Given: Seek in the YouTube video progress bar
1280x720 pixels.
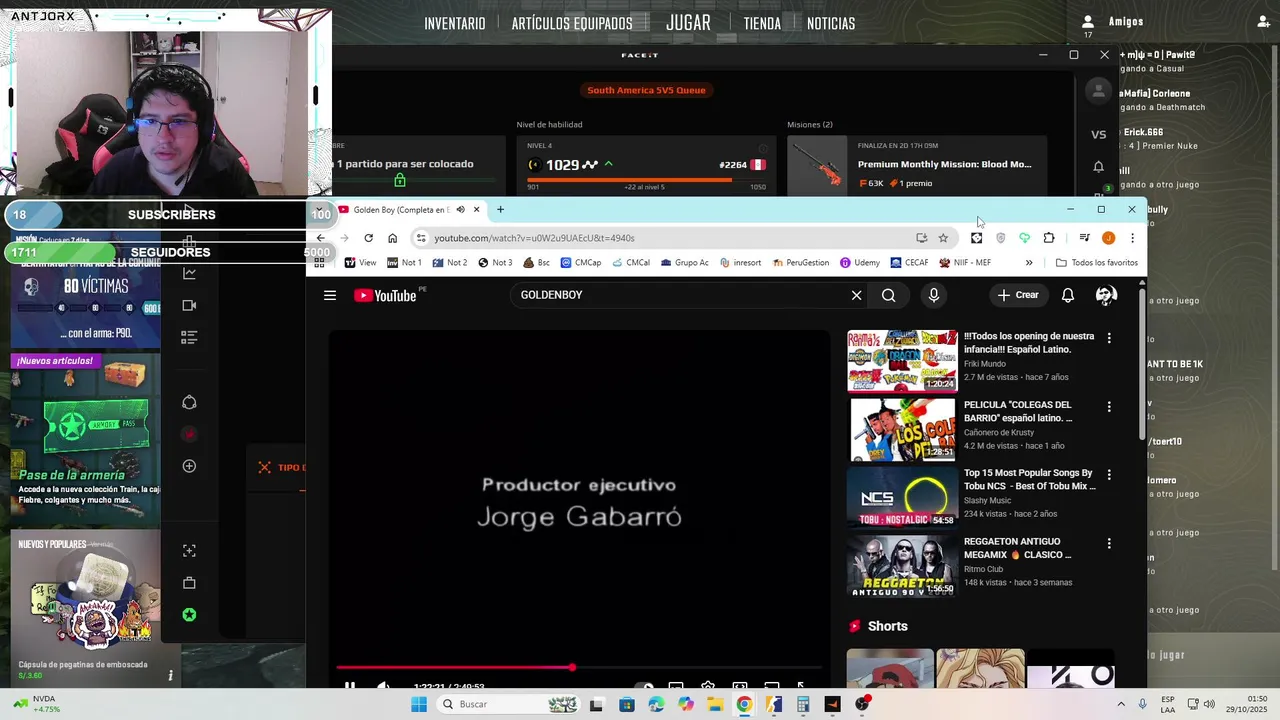Looking at the screenshot, I should [x=578, y=667].
